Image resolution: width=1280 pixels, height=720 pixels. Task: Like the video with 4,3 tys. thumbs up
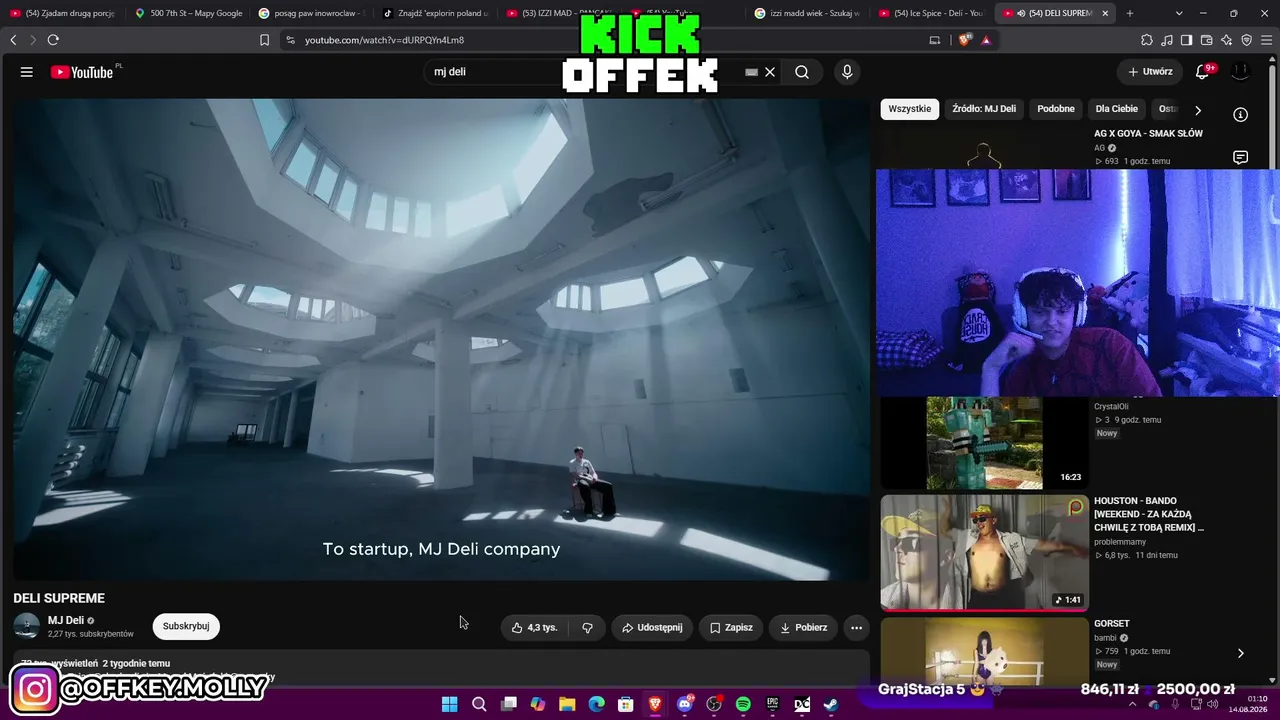(x=534, y=628)
